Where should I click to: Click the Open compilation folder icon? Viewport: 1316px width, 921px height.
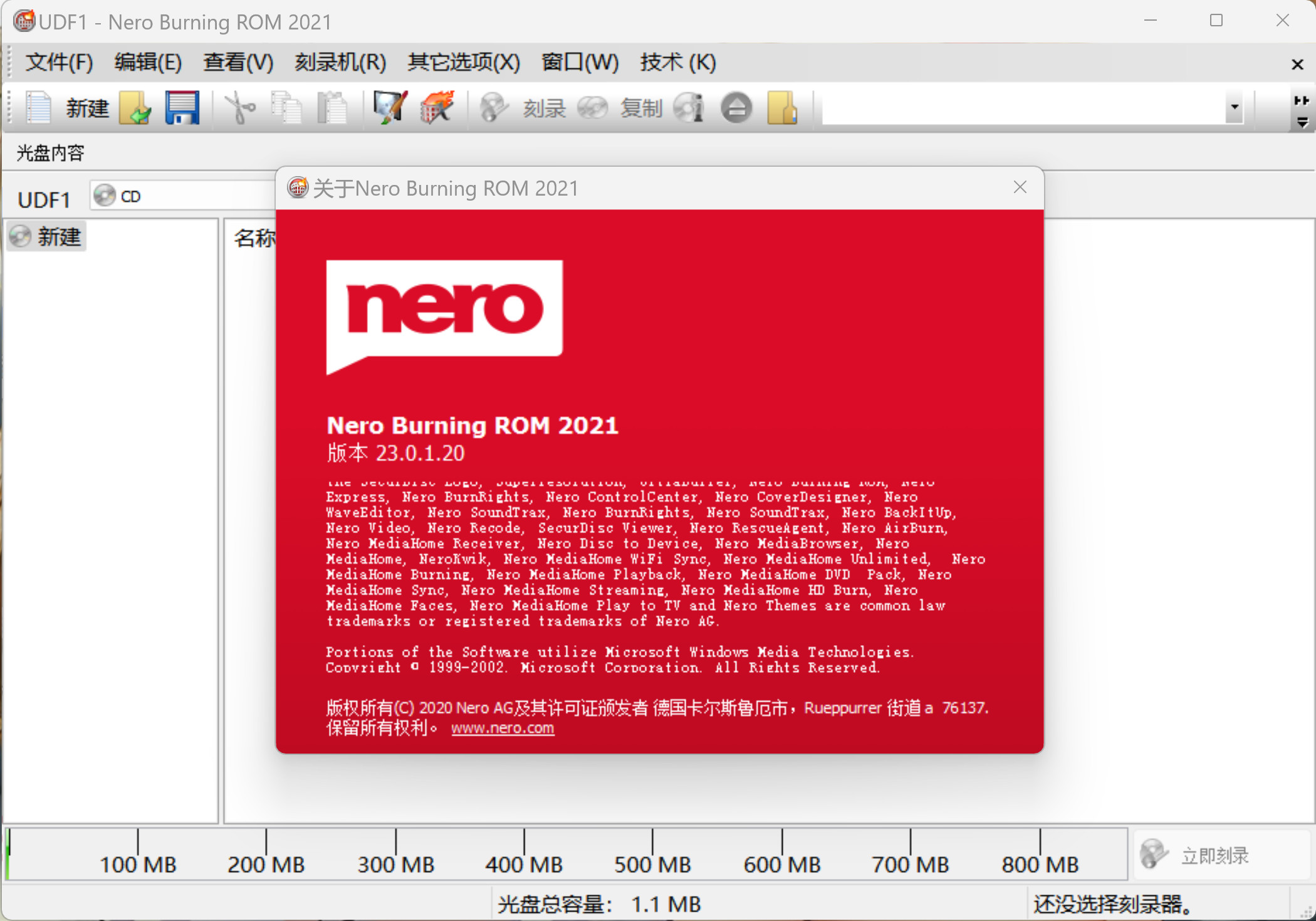pos(136,108)
